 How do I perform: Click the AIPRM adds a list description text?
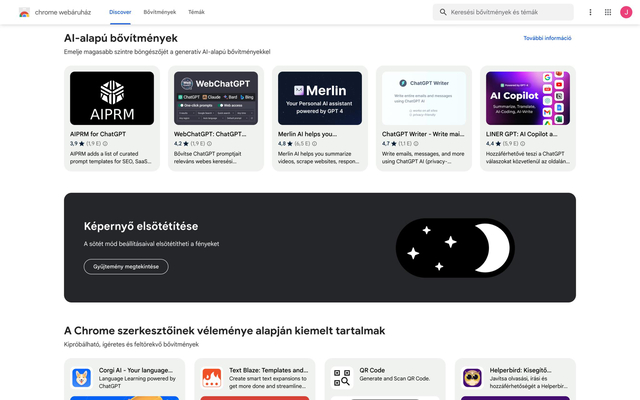(110, 158)
